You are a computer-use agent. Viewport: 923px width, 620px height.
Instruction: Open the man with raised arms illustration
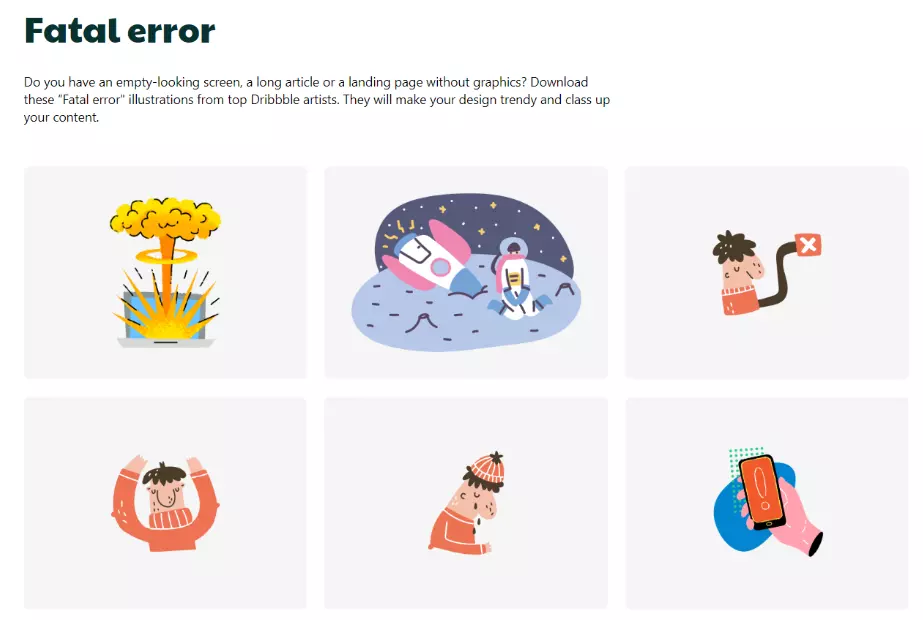click(x=165, y=503)
